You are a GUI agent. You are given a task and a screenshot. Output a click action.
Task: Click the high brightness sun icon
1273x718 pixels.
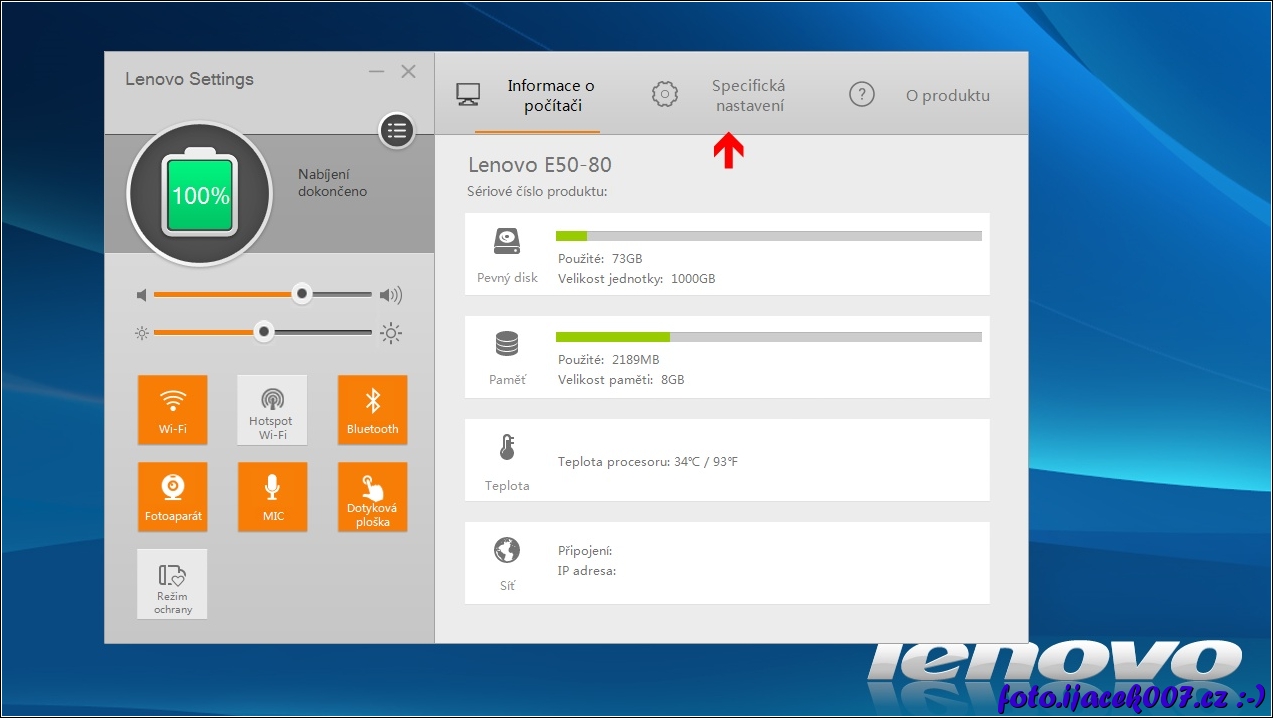point(391,333)
